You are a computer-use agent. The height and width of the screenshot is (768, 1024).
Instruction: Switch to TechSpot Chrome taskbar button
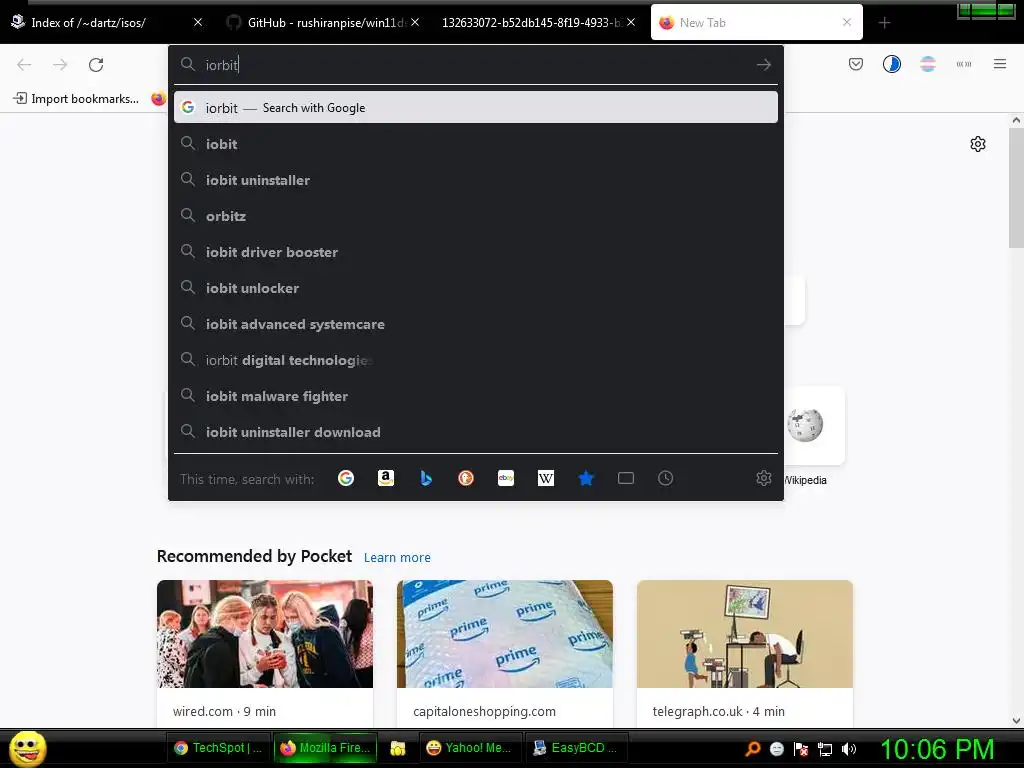pos(219,748)
